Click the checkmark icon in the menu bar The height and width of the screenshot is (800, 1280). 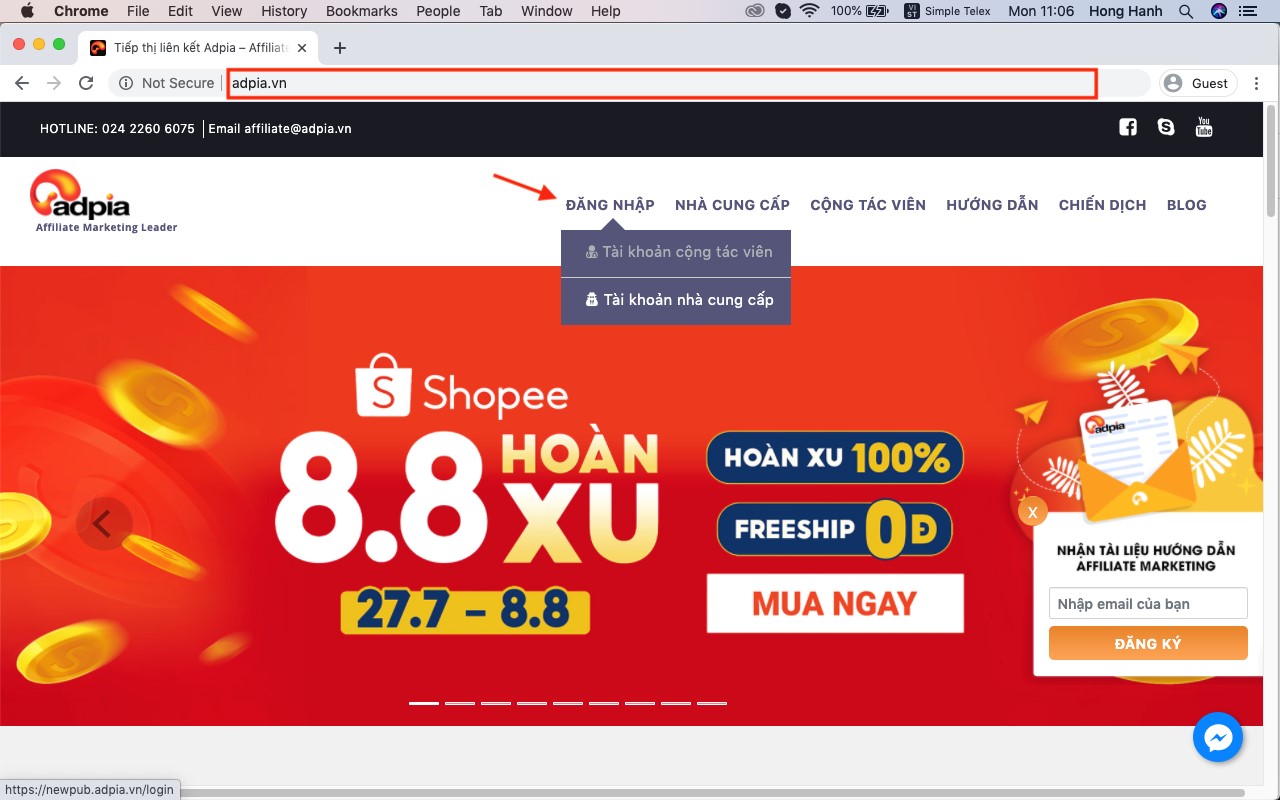point(783,11)
